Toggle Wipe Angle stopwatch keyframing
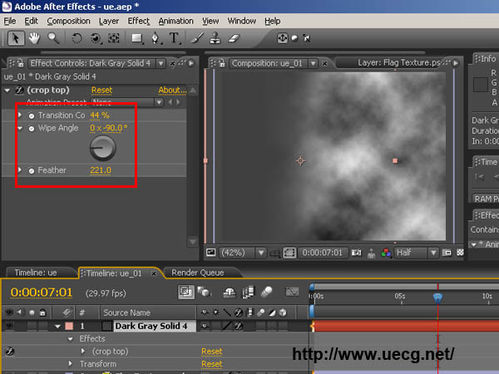Image resolution: width=499 pixels, height=374 pixels. pos(31,128)
